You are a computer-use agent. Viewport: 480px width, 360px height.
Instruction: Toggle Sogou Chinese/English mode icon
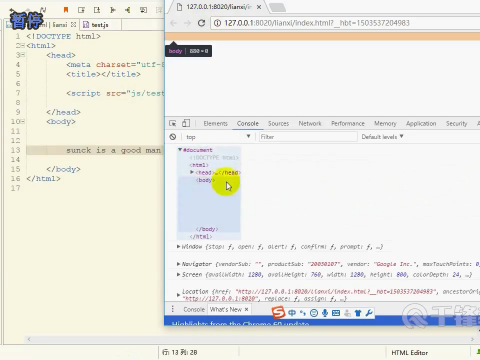292,313
